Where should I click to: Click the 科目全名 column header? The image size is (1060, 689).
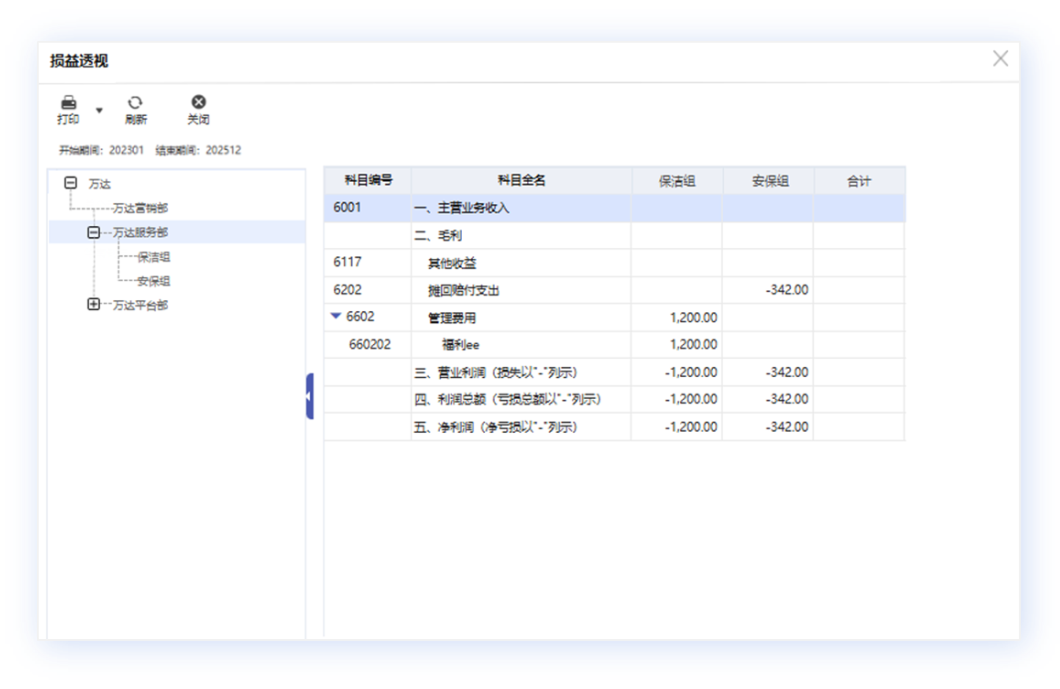[x=521, y=181]
